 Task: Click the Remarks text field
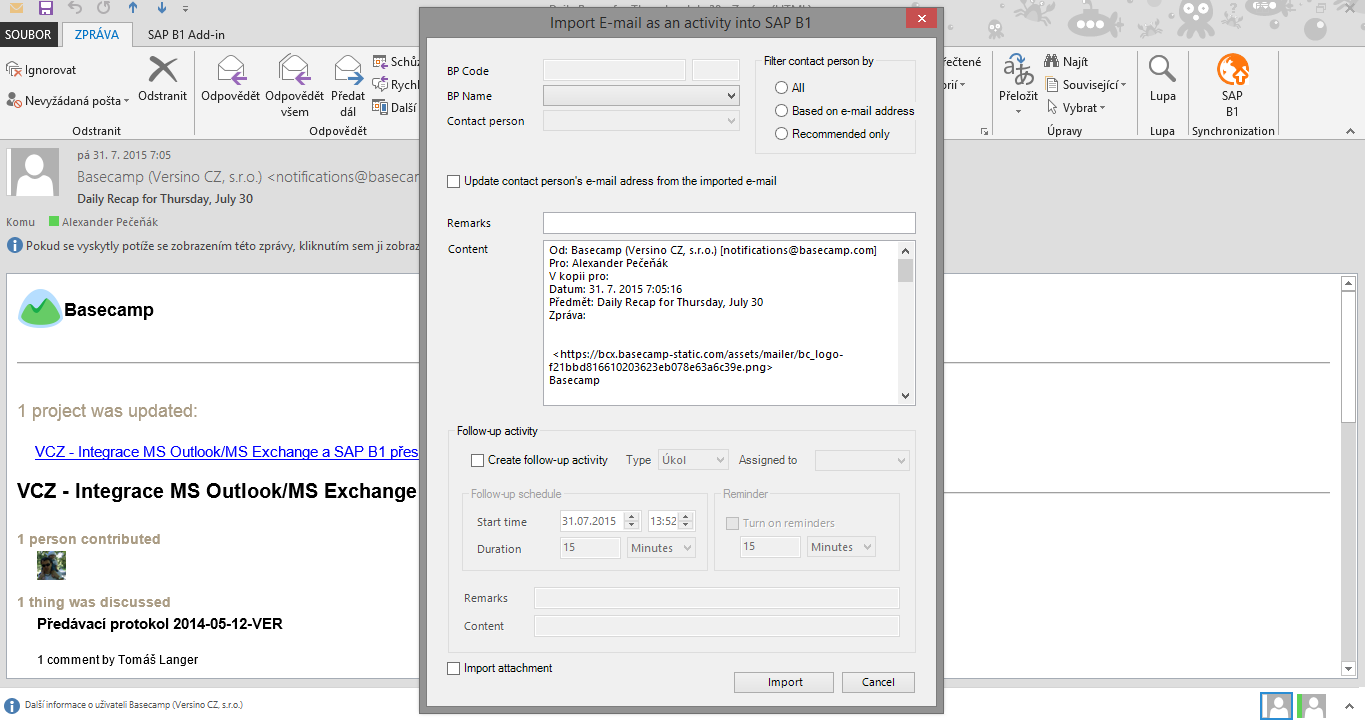point(728,223)
